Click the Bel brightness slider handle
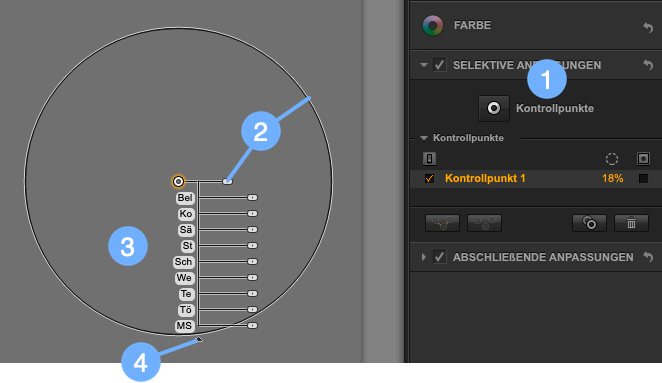 pos(252,198)
